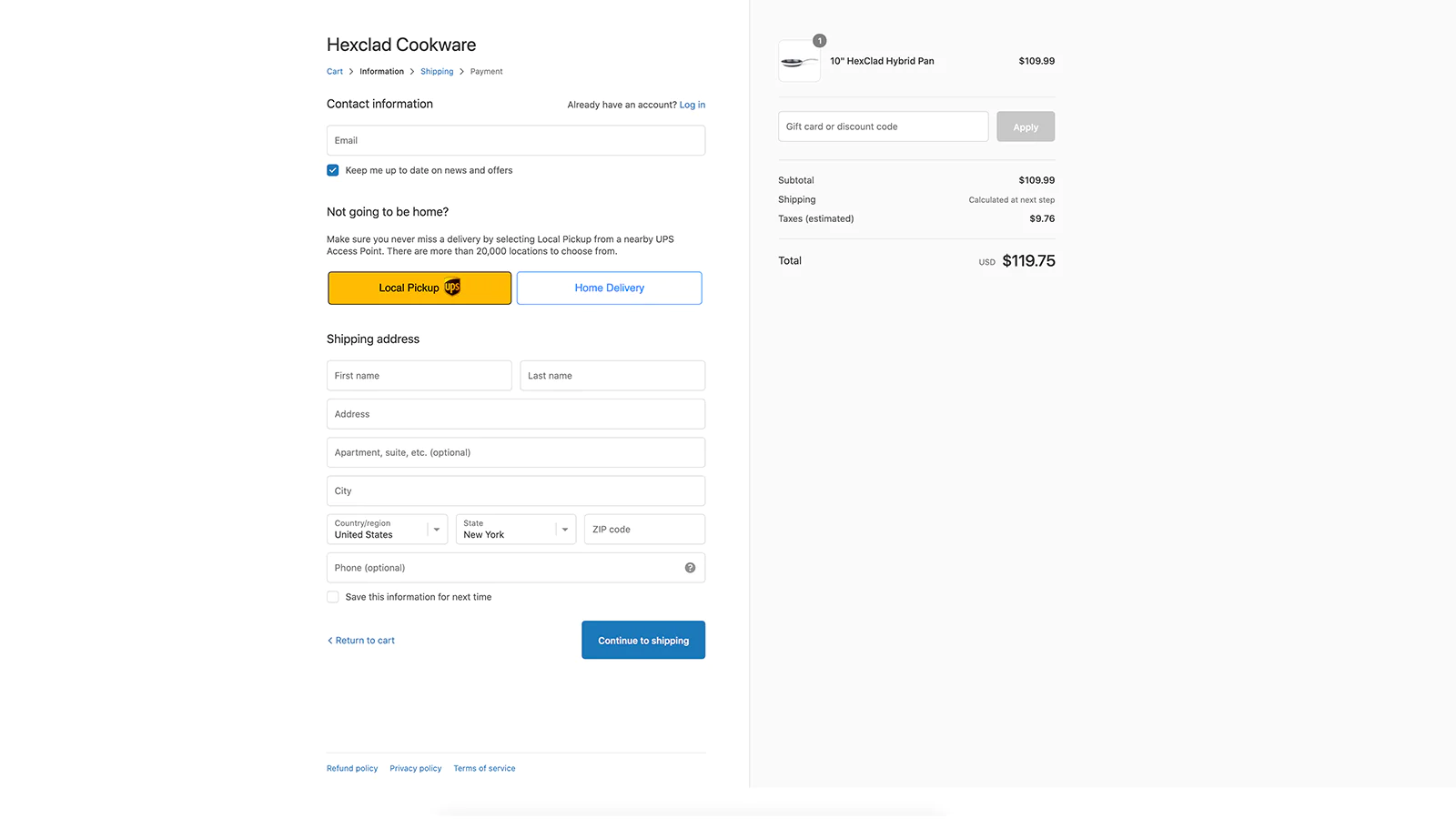Click the HexClad pan product thumbnail
The width and height of the screenshot is (1456, 819).
(799, 62)
